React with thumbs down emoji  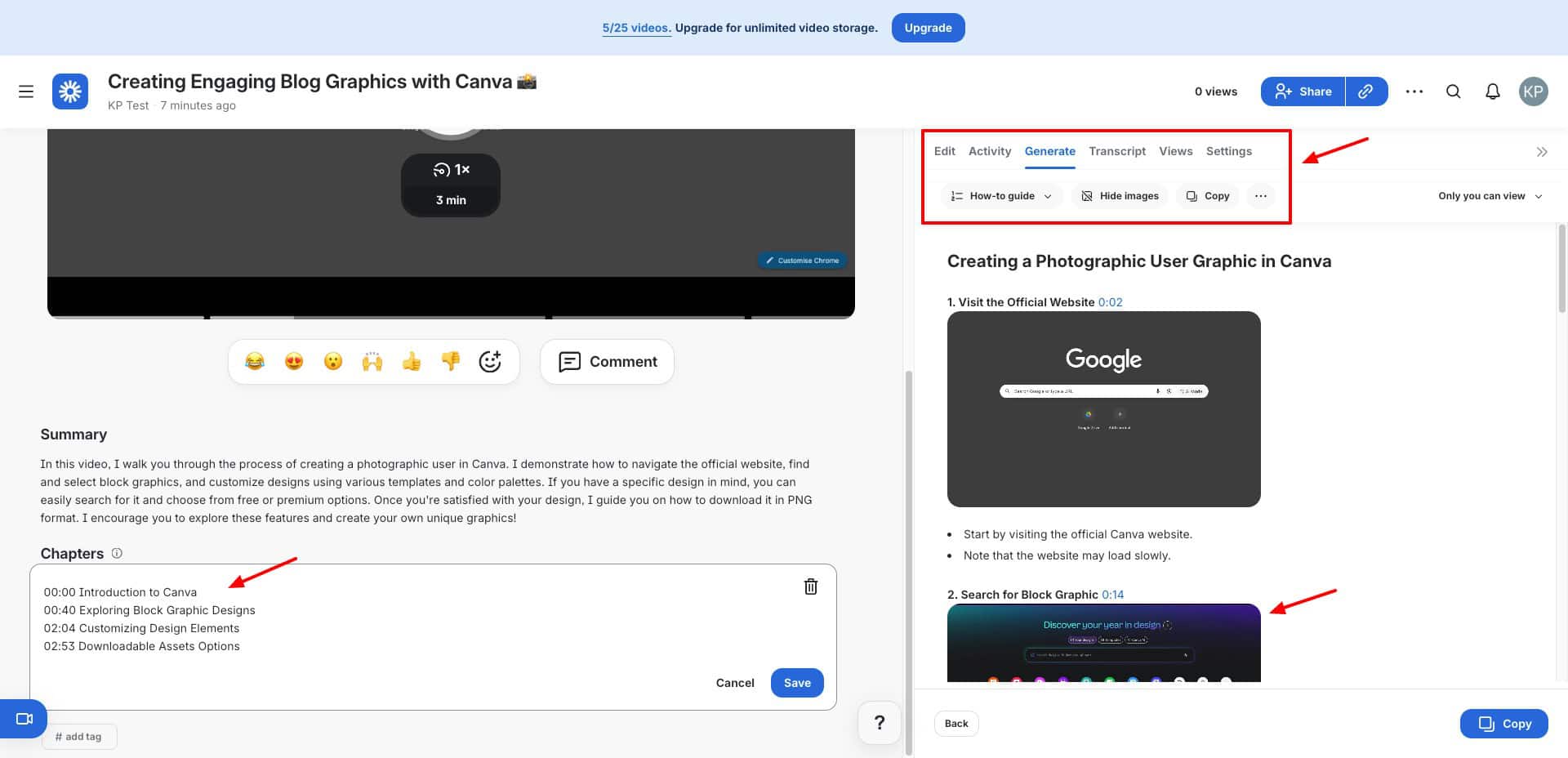pos(451,361)
